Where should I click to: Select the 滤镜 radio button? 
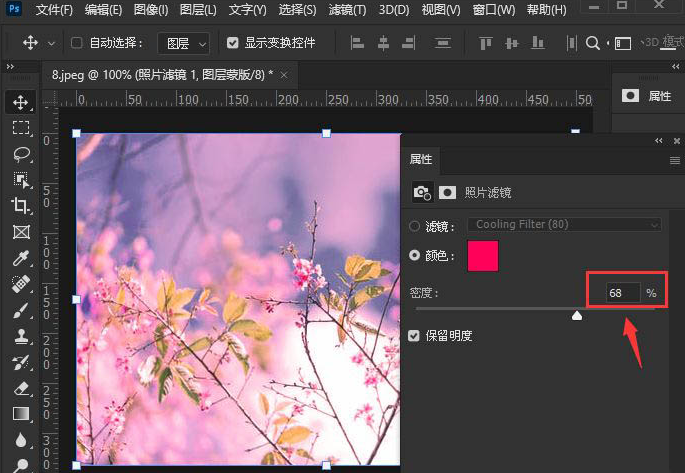pyautogui.click(x=416, y=225)
